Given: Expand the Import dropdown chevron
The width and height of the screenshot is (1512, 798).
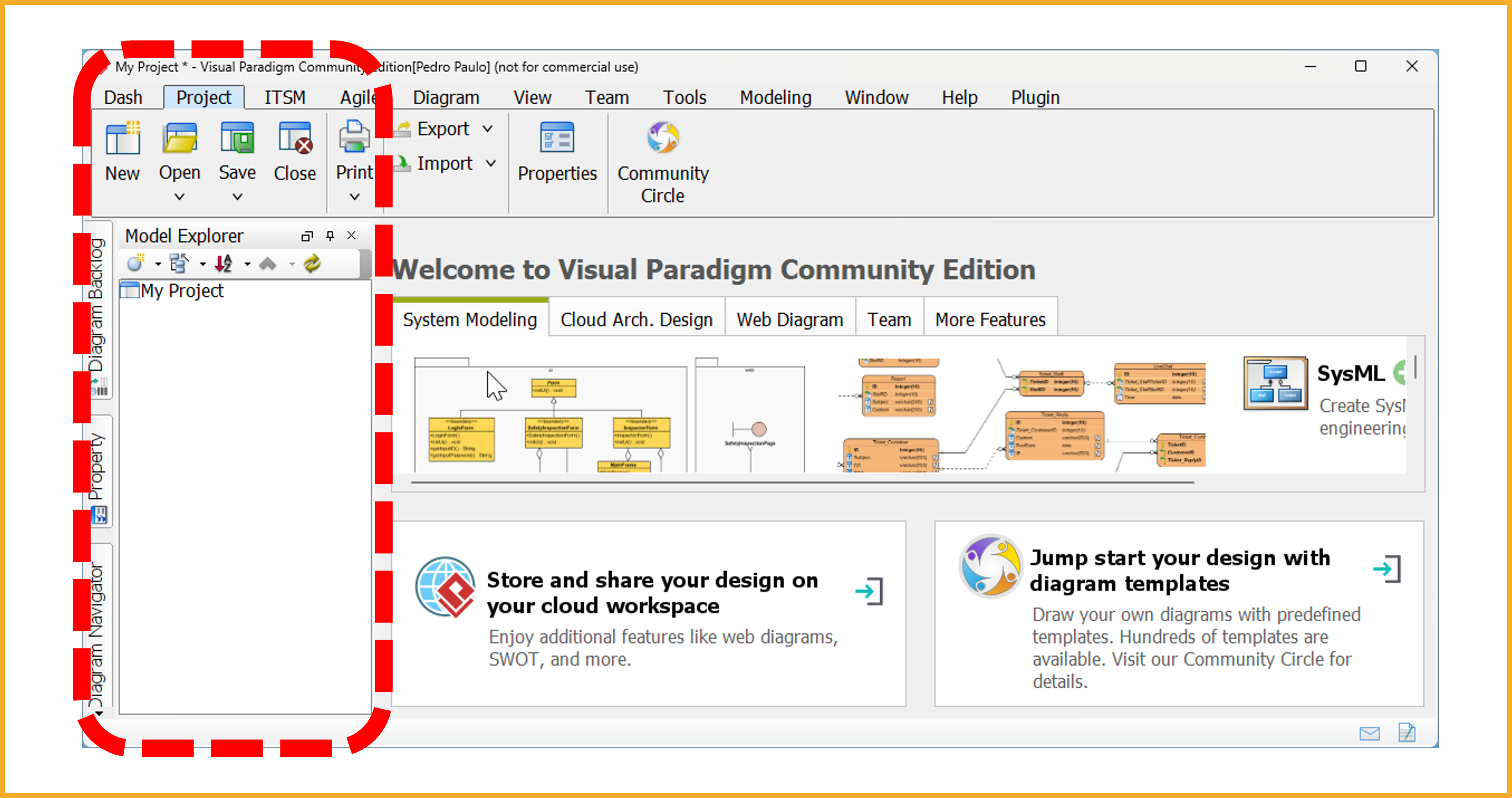Looking at the screenshot, I should (x=491, y=163).
